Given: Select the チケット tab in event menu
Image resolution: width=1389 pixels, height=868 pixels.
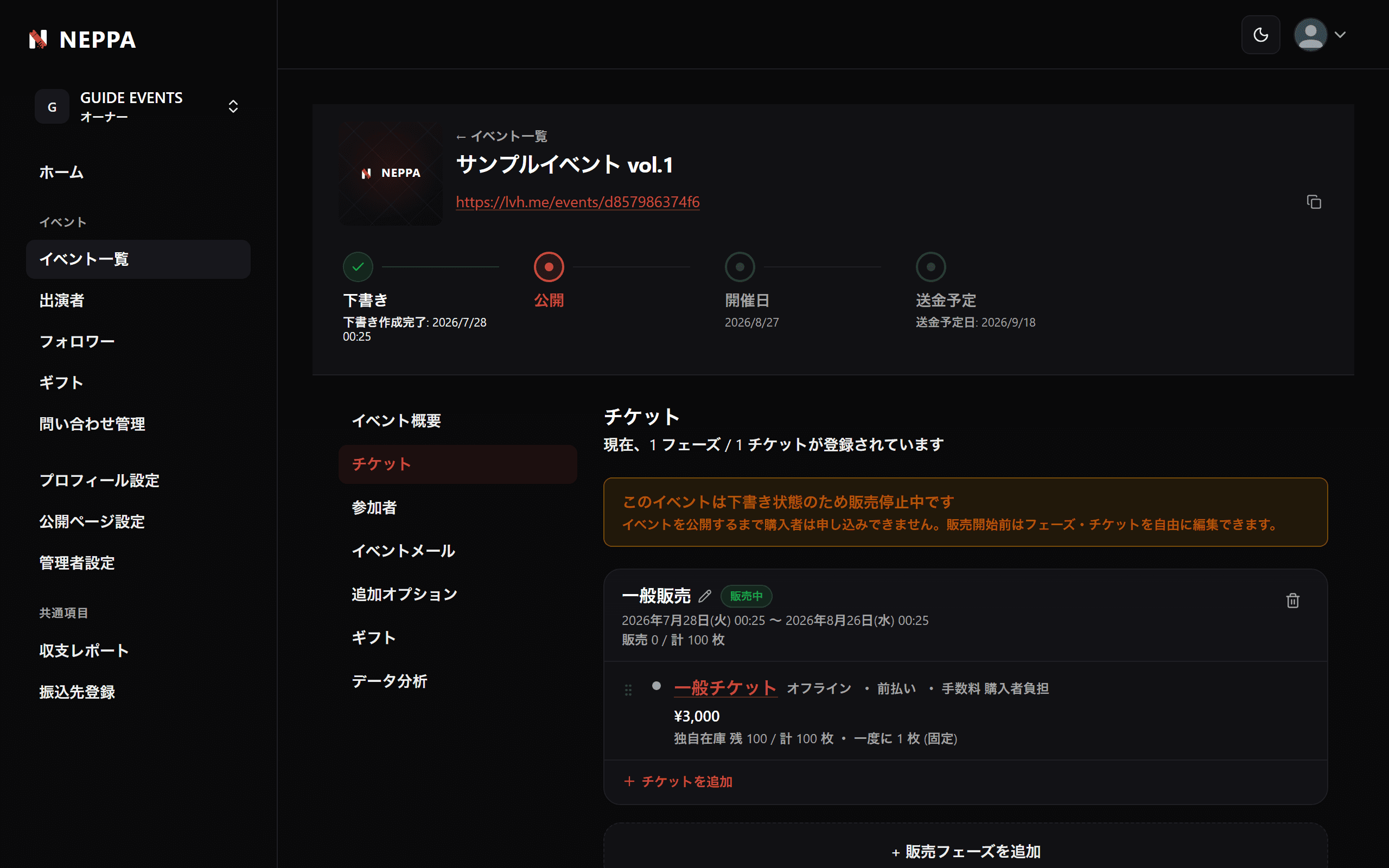Looking at the screenshot, I should (457, 464).
